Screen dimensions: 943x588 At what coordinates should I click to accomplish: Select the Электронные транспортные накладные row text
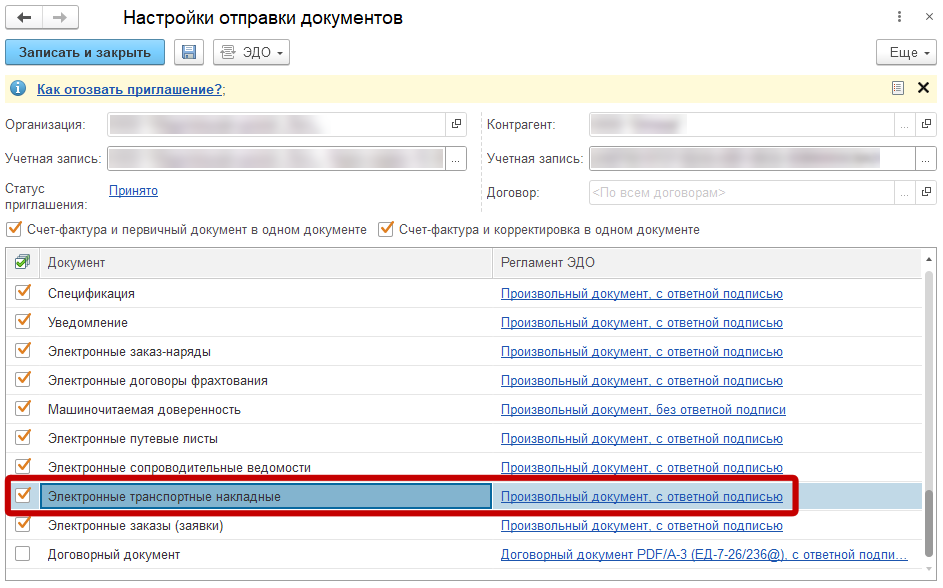point(164,497)
